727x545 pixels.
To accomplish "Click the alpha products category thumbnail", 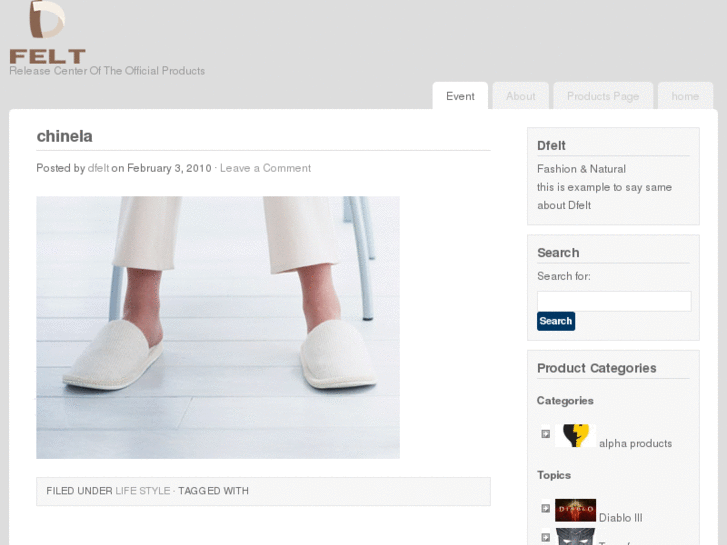I will (x=575, y=436).
